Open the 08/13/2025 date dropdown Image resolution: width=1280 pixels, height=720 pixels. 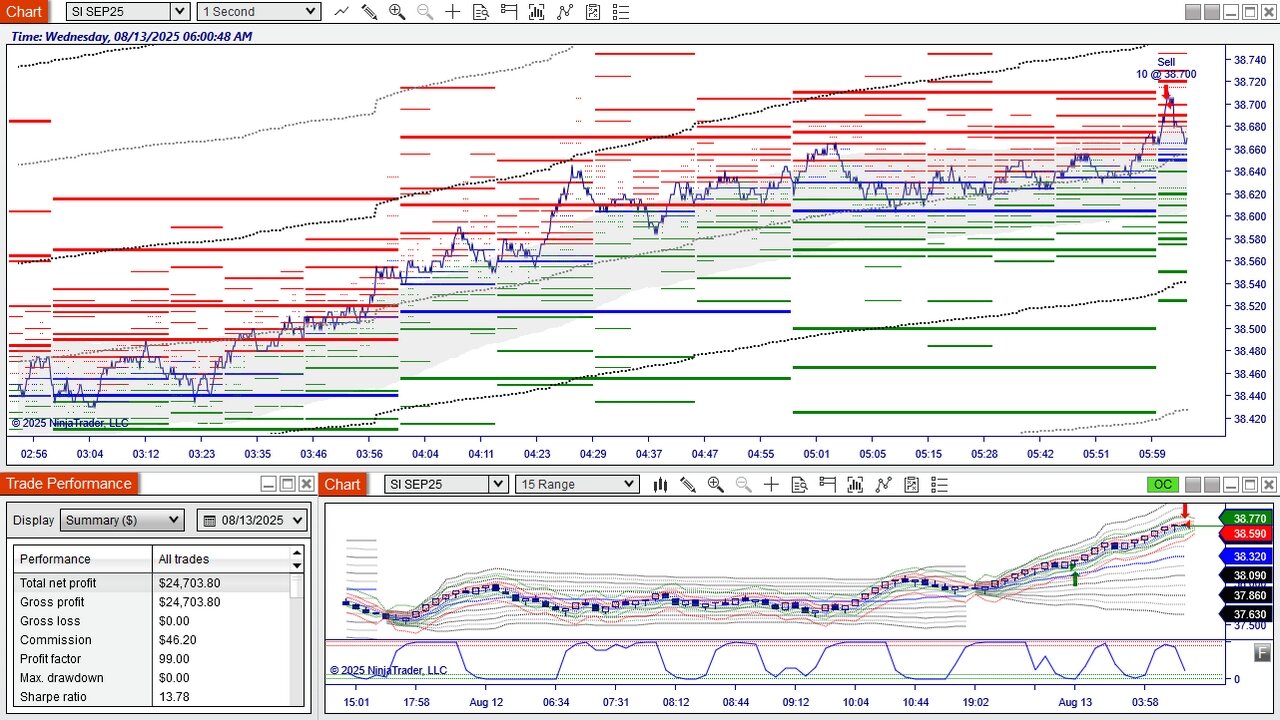point(251,520)
